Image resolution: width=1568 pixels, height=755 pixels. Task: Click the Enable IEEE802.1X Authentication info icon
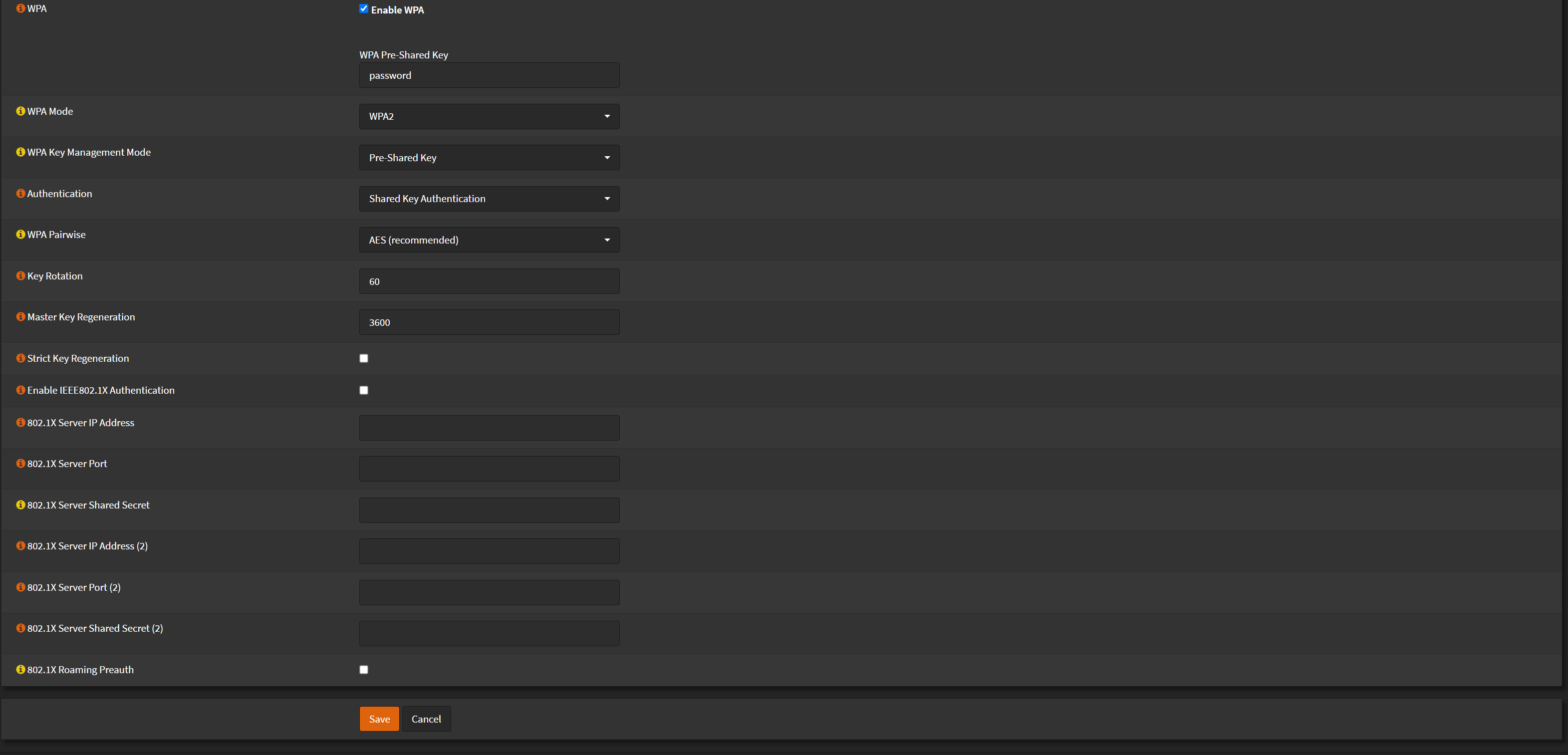tap(19, 390)
